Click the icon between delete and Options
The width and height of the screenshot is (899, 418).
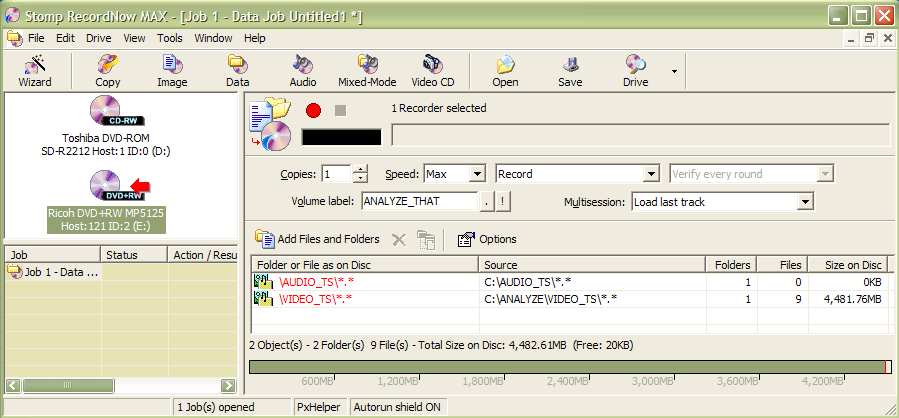(x=426, y=240)
